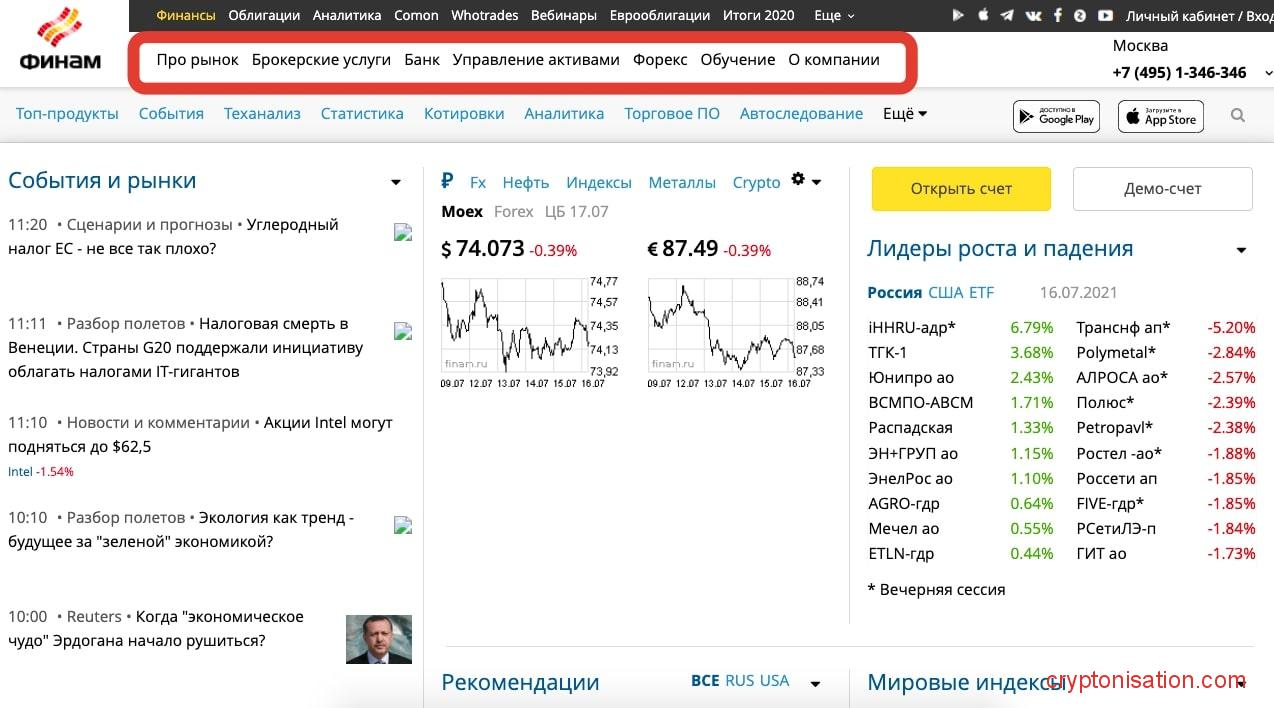Open the App Store download badge

pos(1160,115)
